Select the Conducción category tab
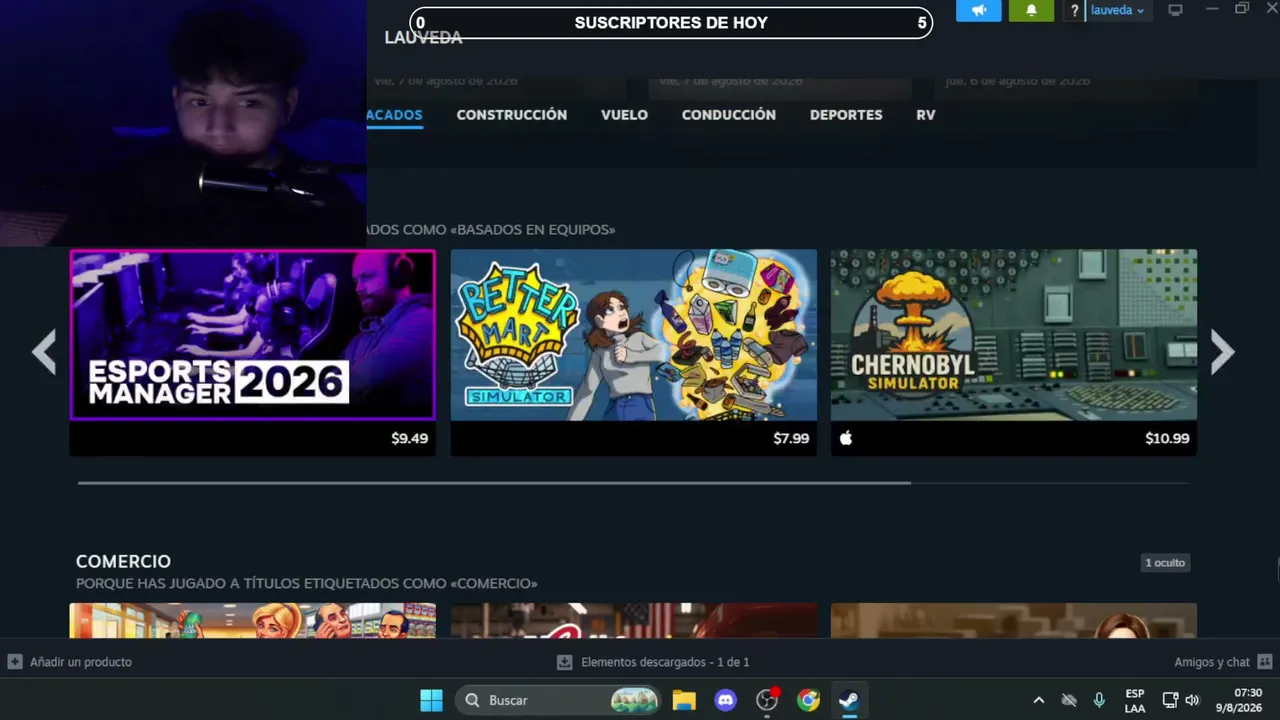The height and width of the screenshot is (720, 1280). 729,115
